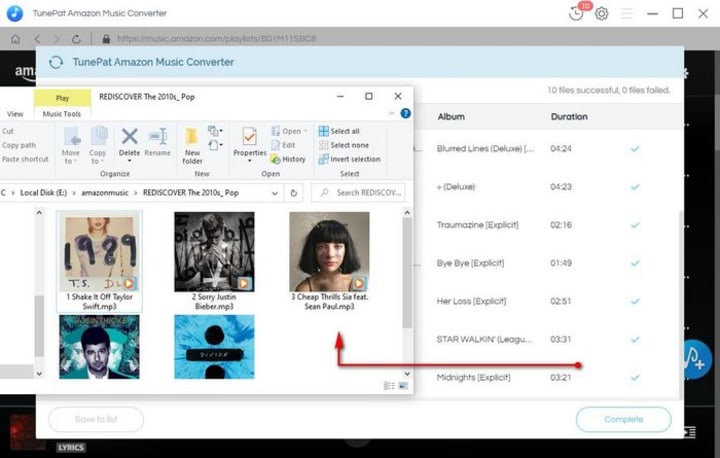Switch Explorer to large icons view

403,386
